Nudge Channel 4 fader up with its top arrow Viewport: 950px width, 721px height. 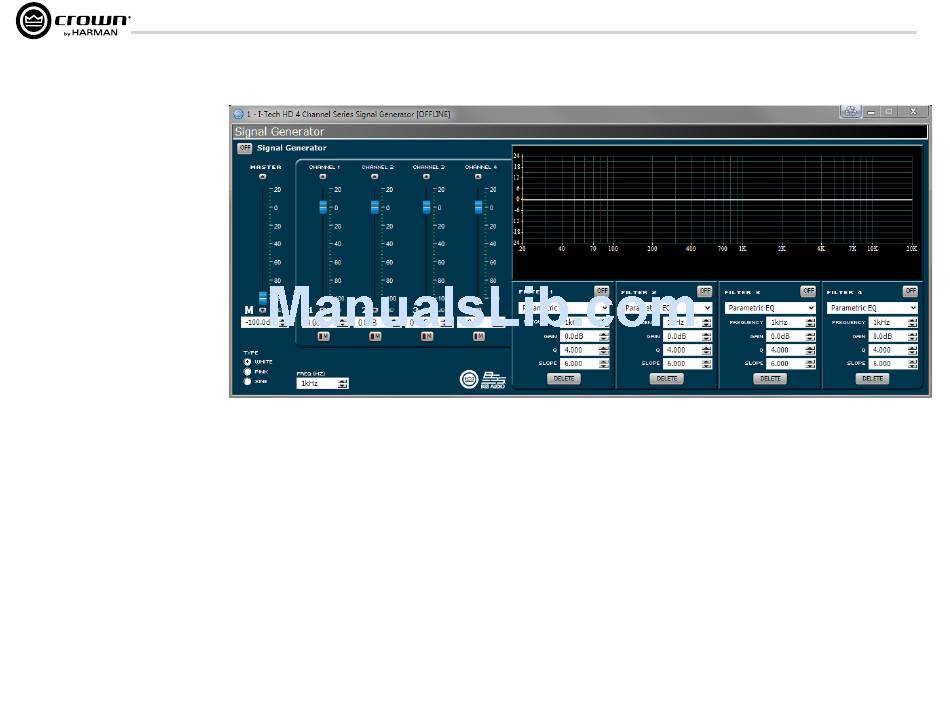[478, 177]
